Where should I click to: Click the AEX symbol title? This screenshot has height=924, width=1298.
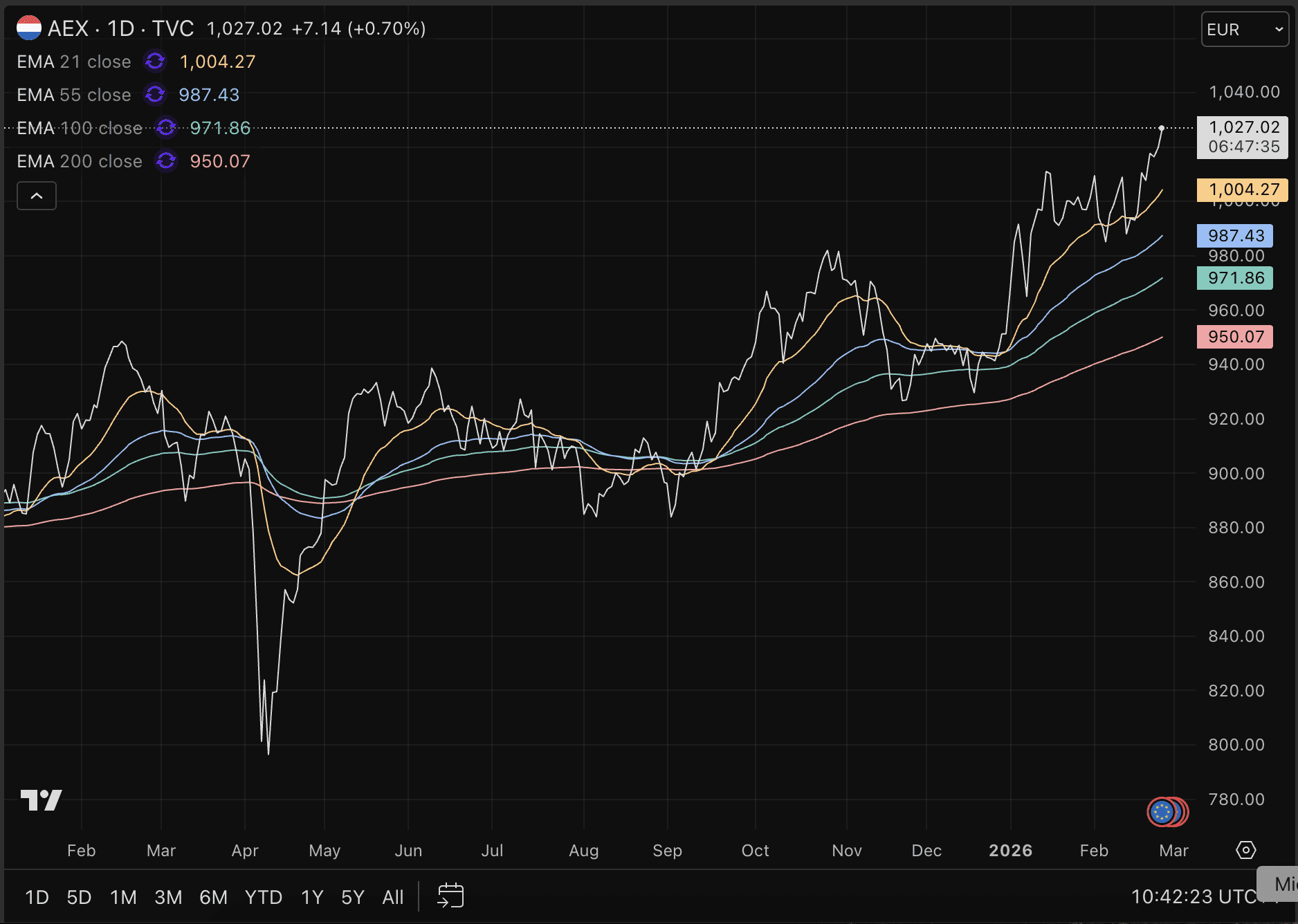tap(68, 28)
